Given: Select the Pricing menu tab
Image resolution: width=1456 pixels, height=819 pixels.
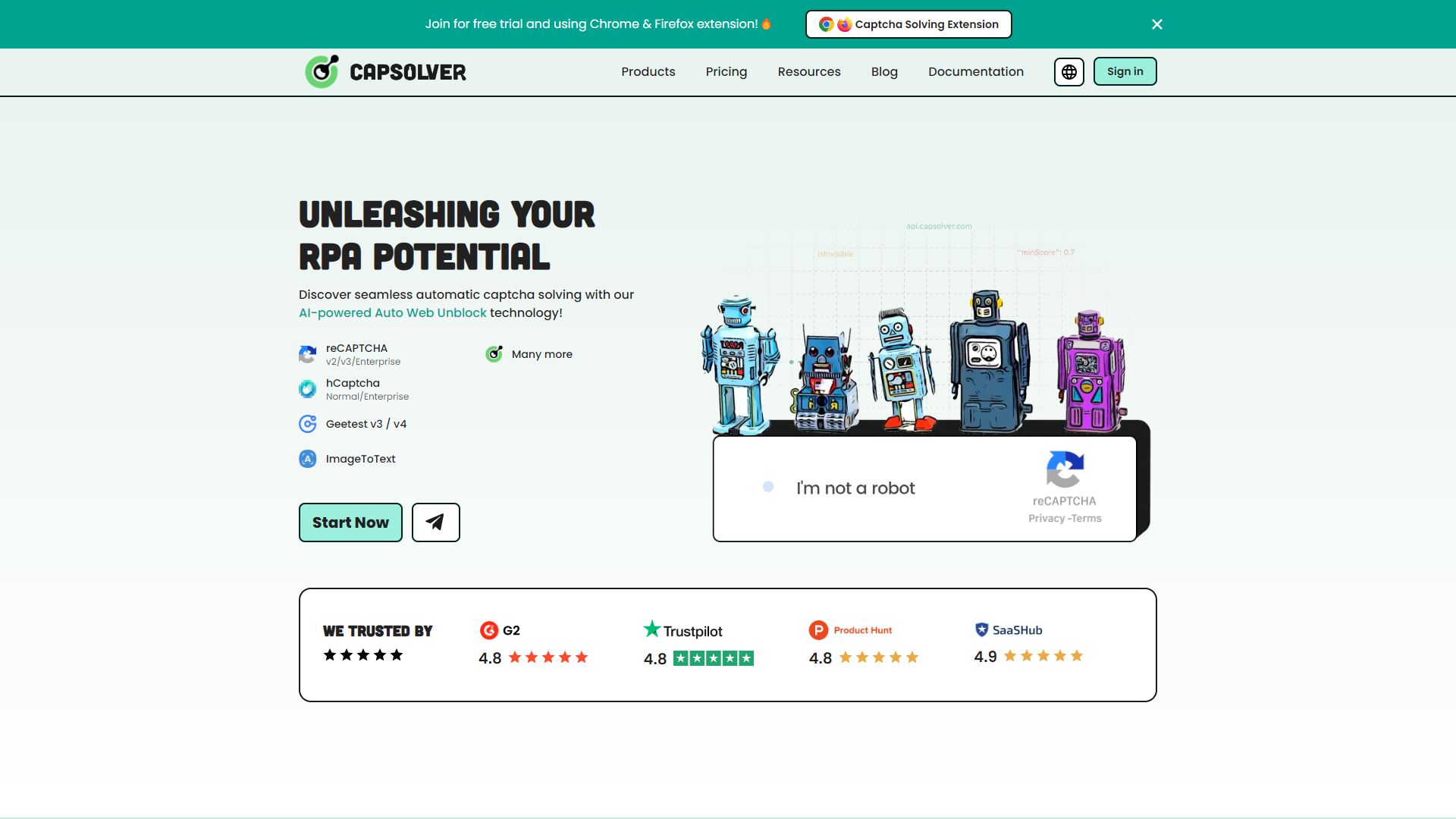Looking at the screenshot, I should click(x=727, y=71).
